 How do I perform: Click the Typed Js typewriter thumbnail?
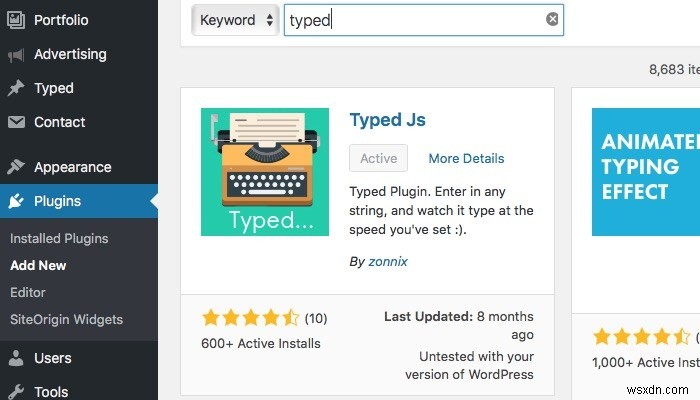265,172
